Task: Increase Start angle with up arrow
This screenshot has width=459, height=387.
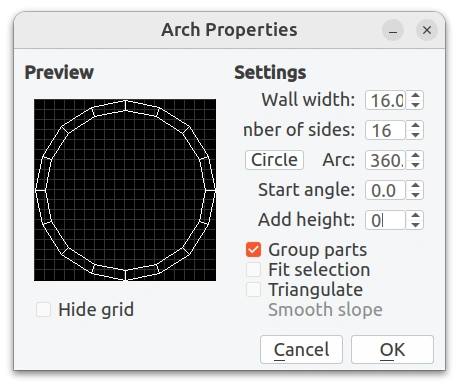Action: (x=415, y=186)
